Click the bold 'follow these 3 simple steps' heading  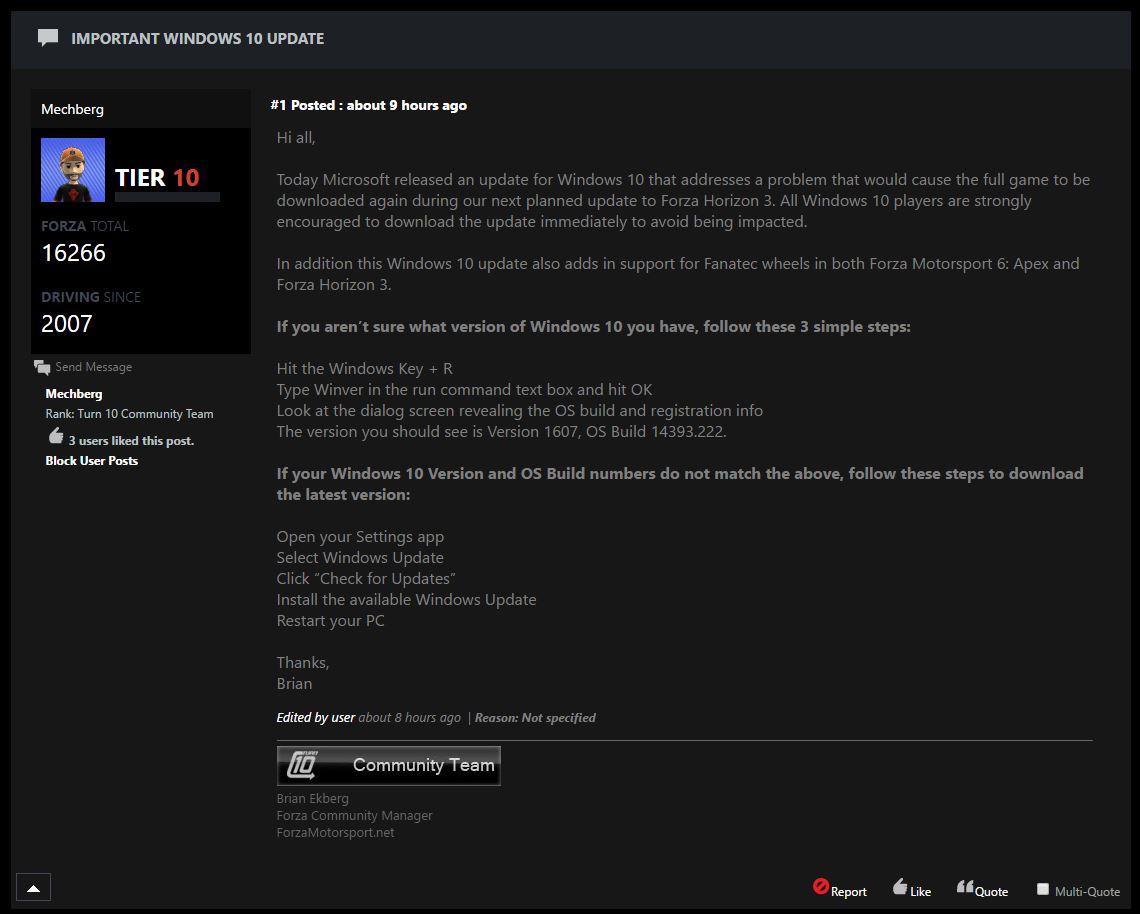pos(593,327)
